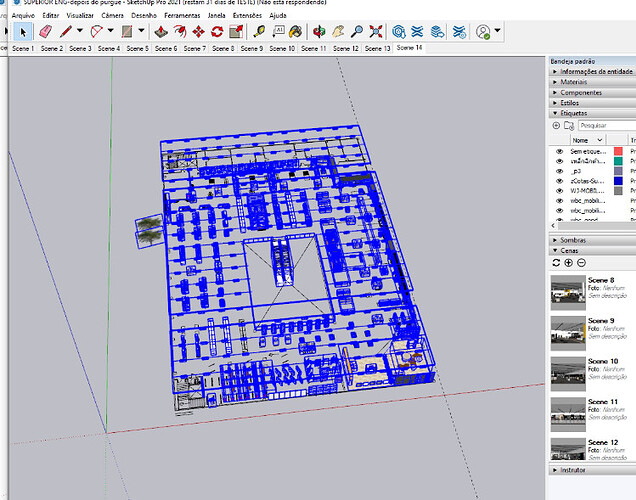Update the scene with refresh icon
The image size is (636, 500).
pos(556,263)
